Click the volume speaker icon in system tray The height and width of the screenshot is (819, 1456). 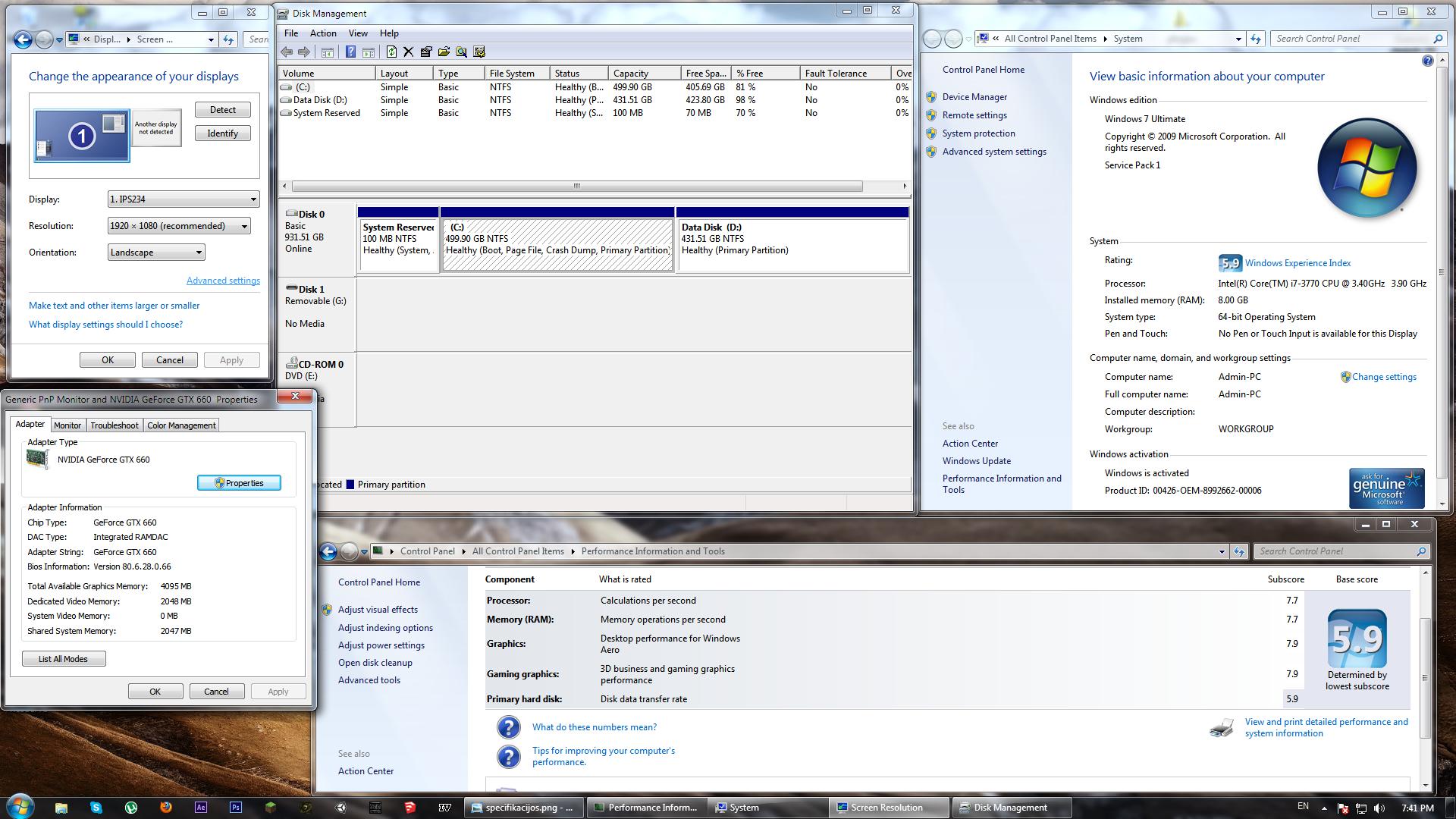1379,808
